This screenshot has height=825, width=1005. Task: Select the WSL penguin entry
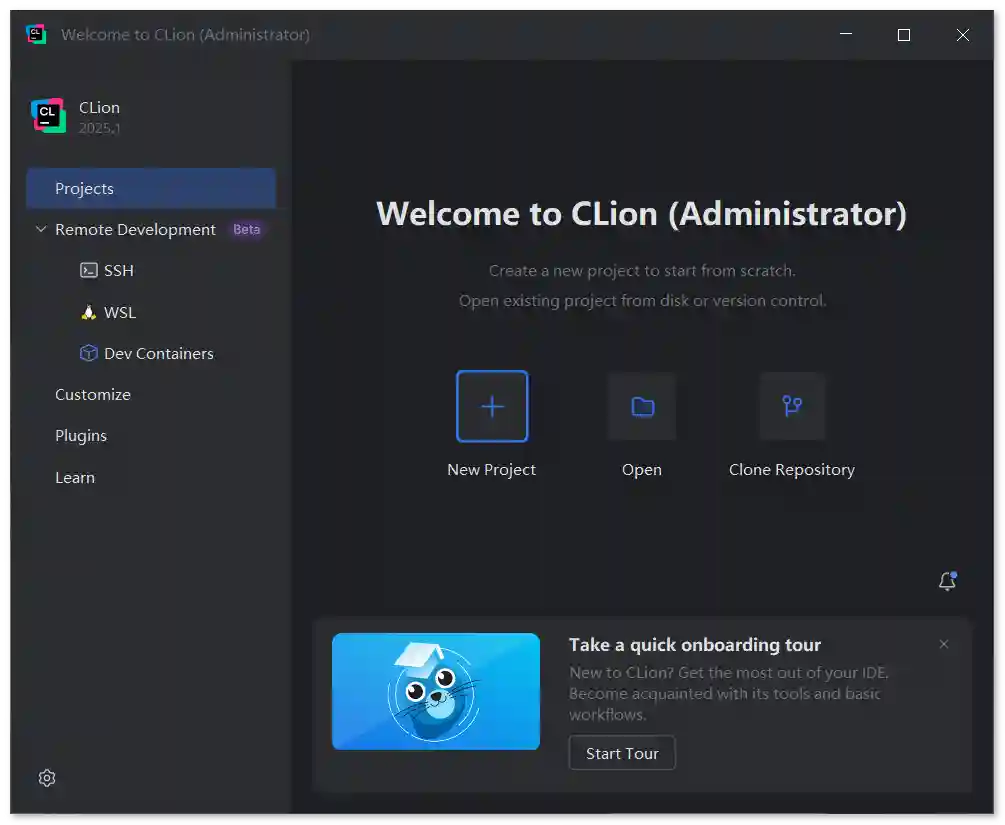coord(119,313)
